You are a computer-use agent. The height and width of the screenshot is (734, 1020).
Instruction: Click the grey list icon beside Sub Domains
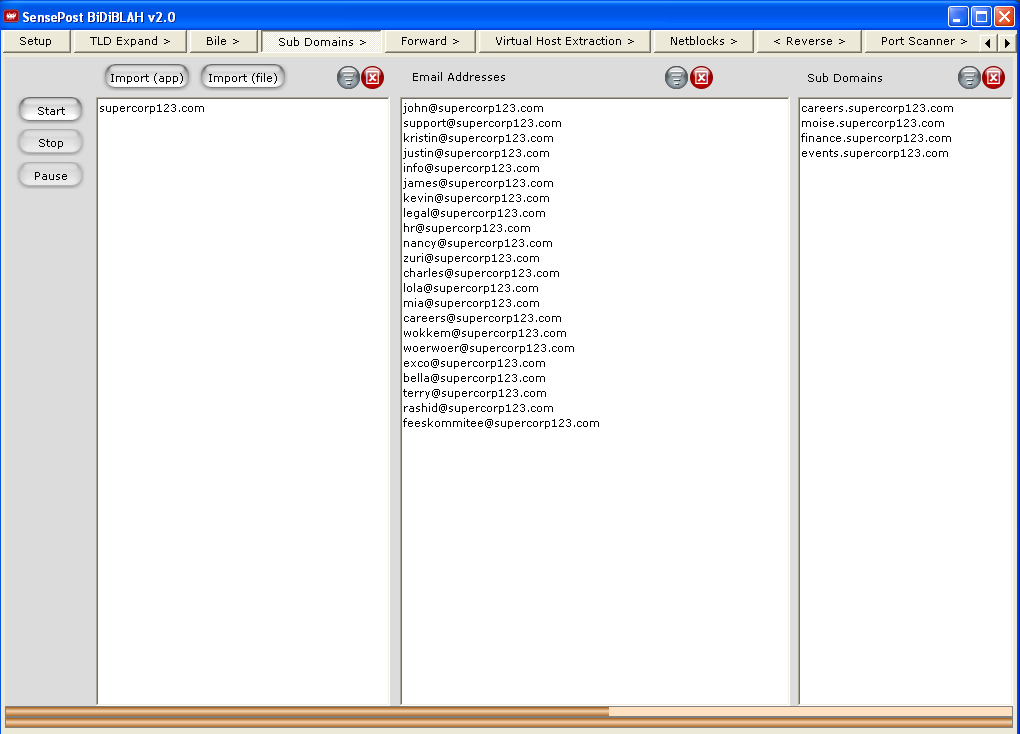click(x=969, y=78)
